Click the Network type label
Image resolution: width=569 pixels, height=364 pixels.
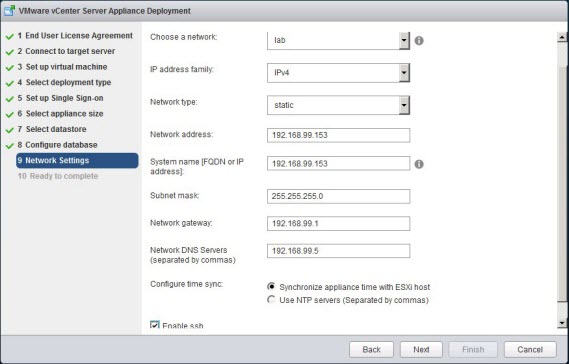click(174, 102)
